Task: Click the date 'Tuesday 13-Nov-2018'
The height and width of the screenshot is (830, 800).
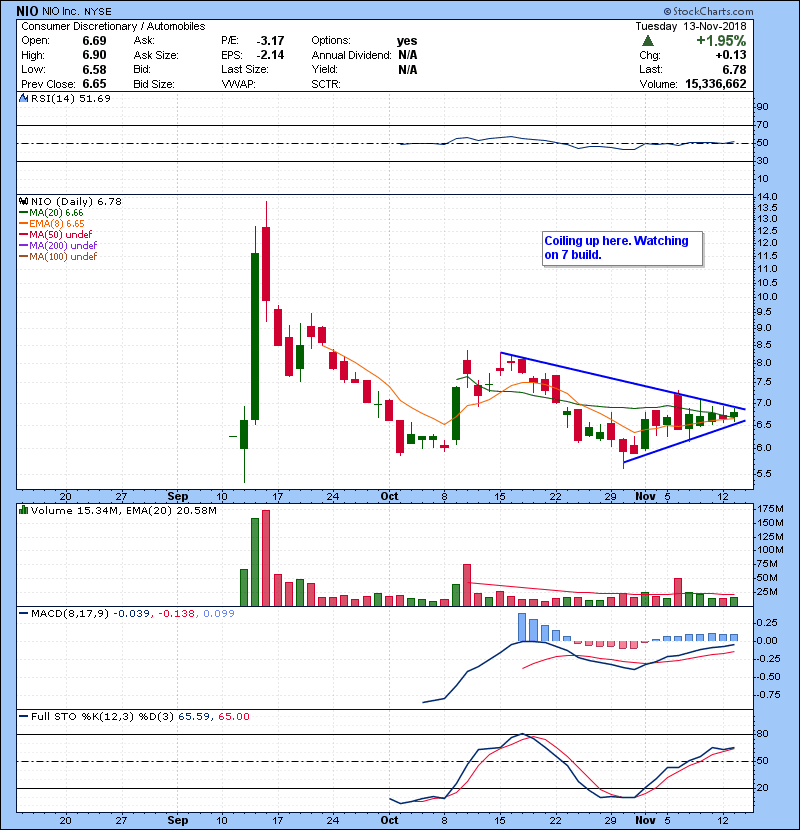Action: pyautogui.click(x=691, y=26)
